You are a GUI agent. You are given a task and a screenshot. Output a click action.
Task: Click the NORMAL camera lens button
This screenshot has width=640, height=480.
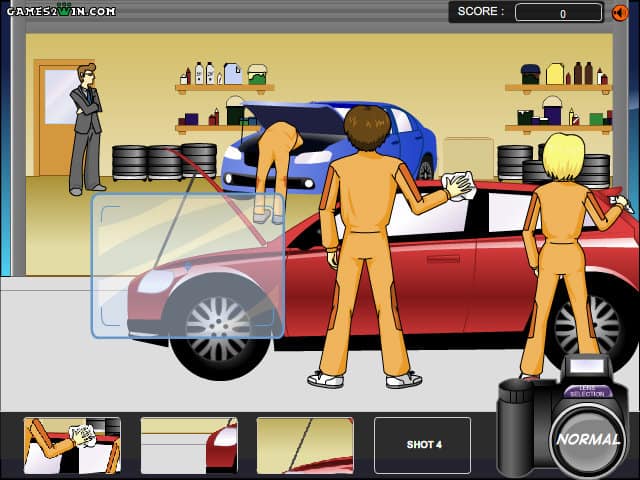point(588,440)
